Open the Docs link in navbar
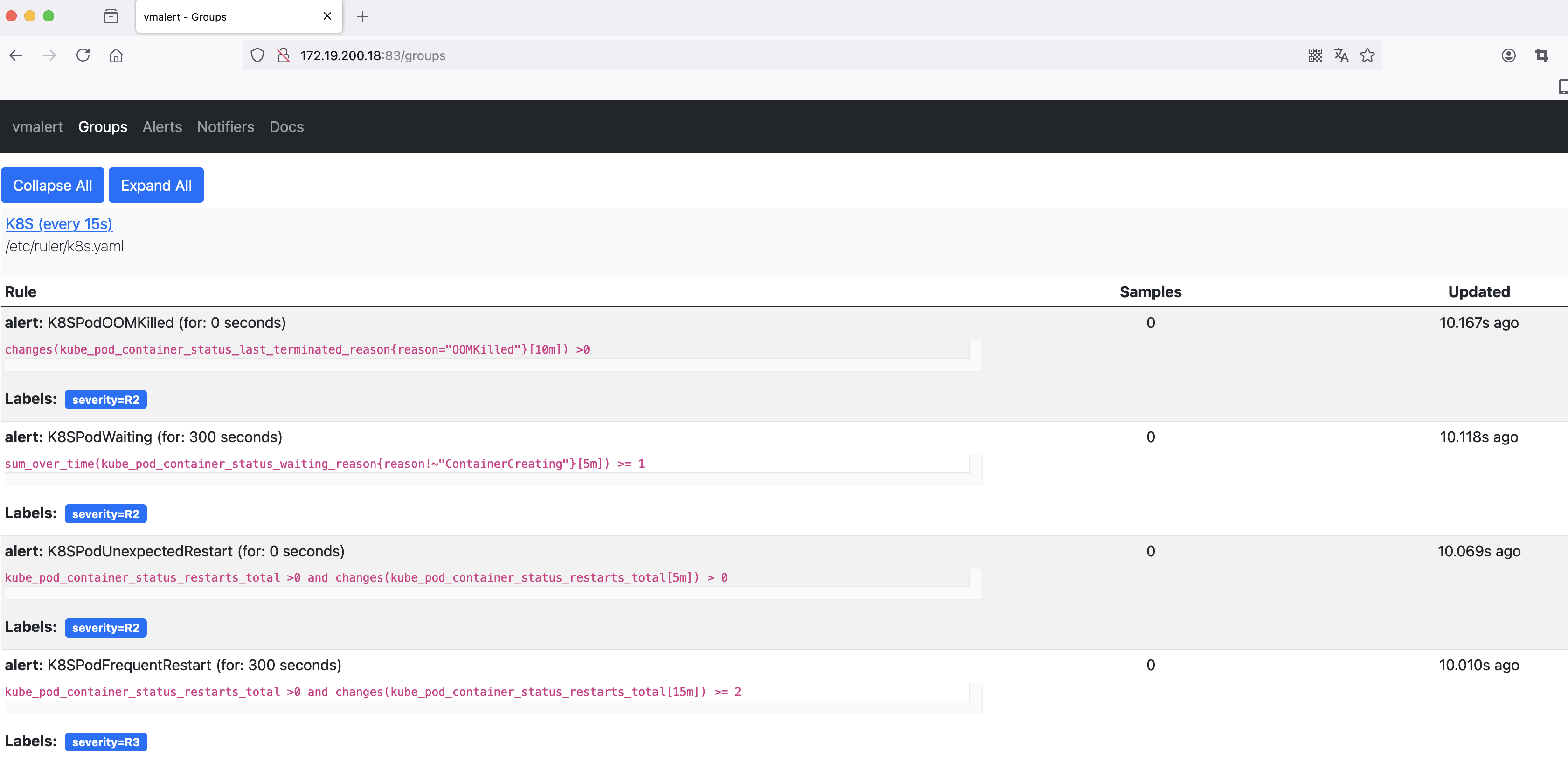Viewport: 1568px width, 763px height. (x=286, y=126)
